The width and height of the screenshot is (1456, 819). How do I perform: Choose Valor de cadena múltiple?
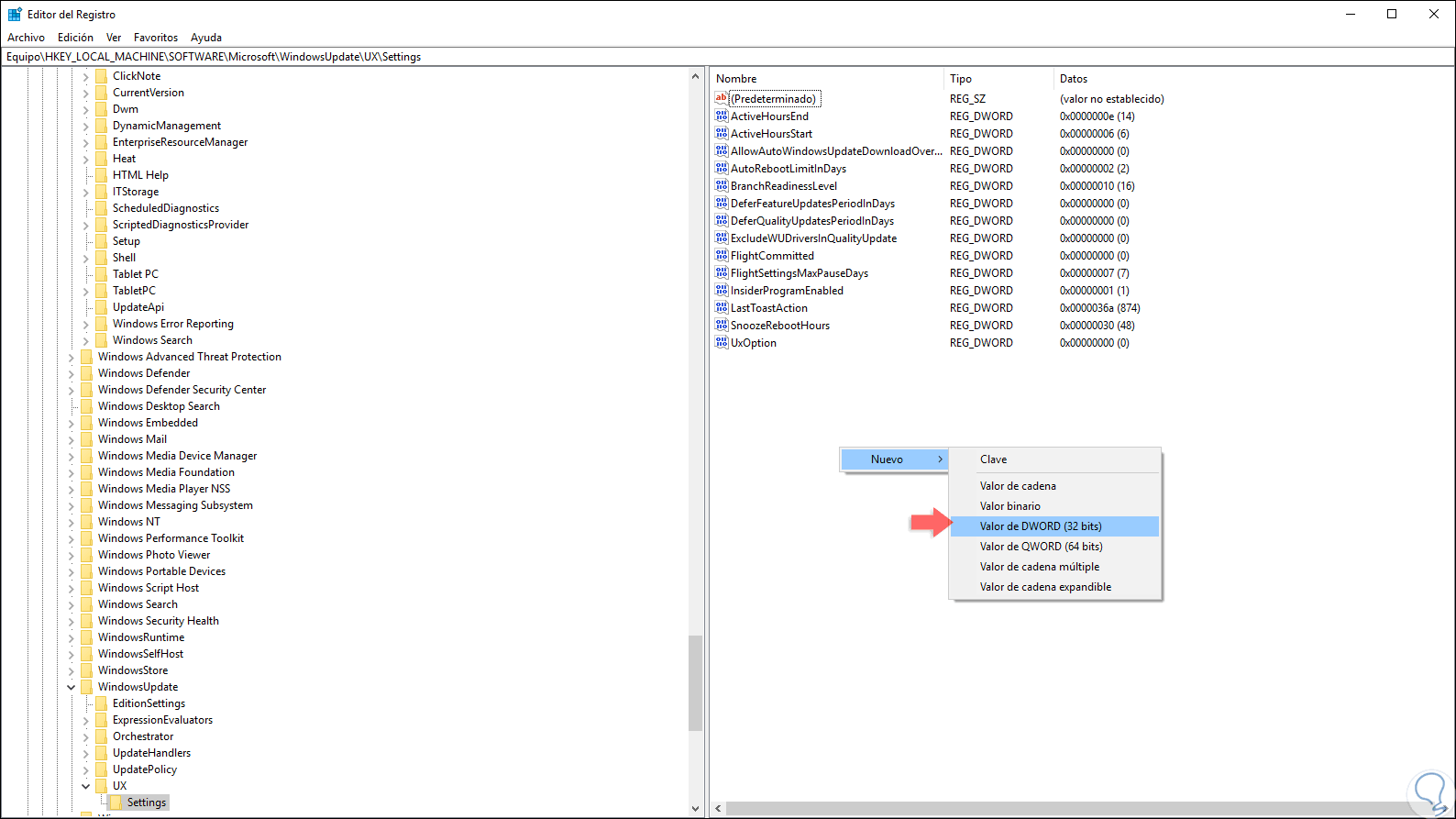(x=1055, y=567)
